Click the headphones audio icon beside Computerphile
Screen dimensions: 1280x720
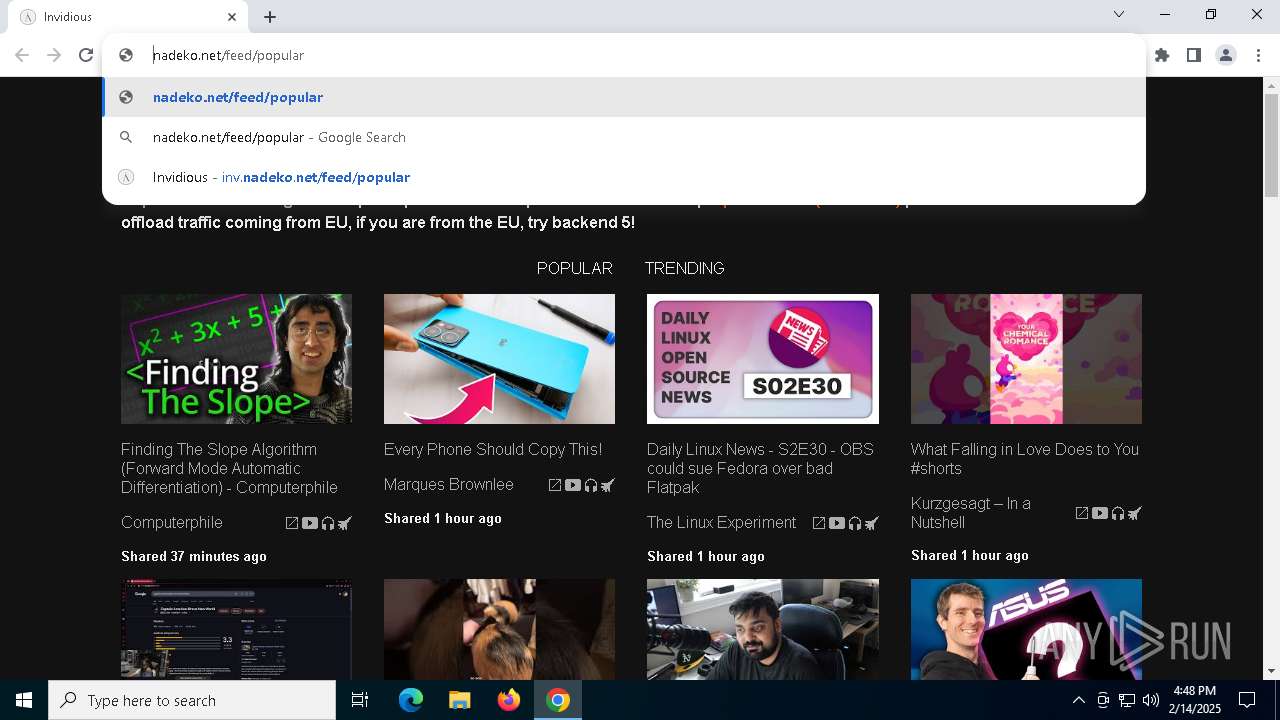(327, 523)
